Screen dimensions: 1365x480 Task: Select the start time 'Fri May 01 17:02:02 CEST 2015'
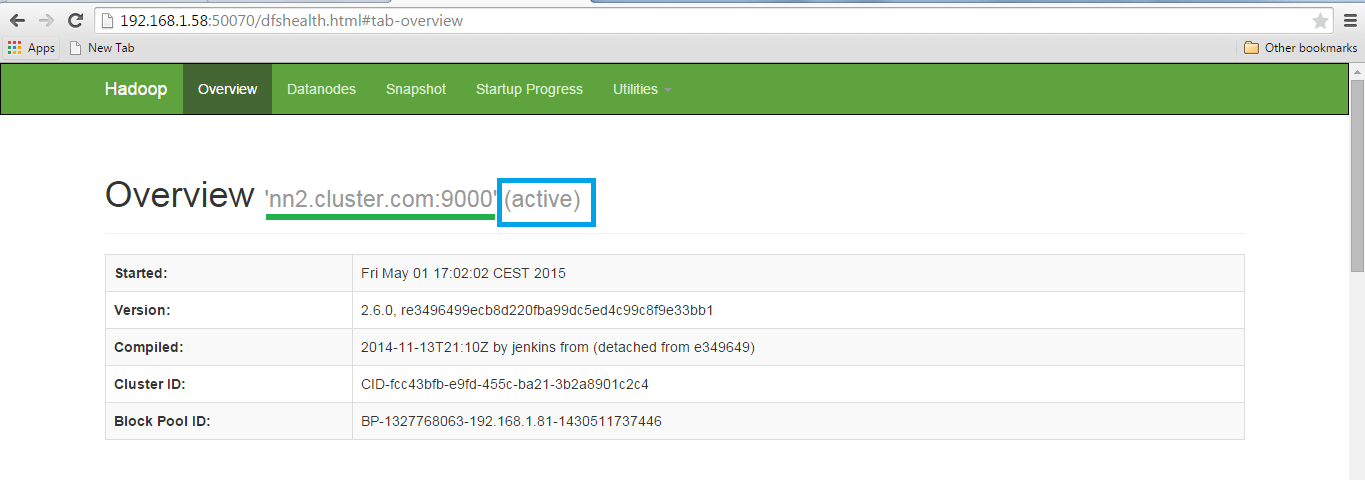coord(463,273)
